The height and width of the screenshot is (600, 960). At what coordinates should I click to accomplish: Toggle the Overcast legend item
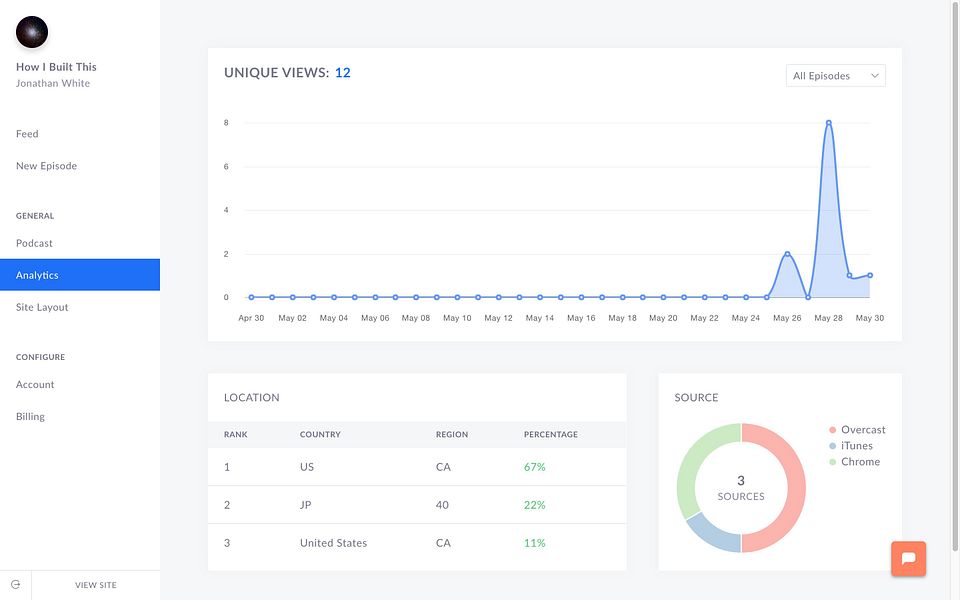tap(857, 430)
